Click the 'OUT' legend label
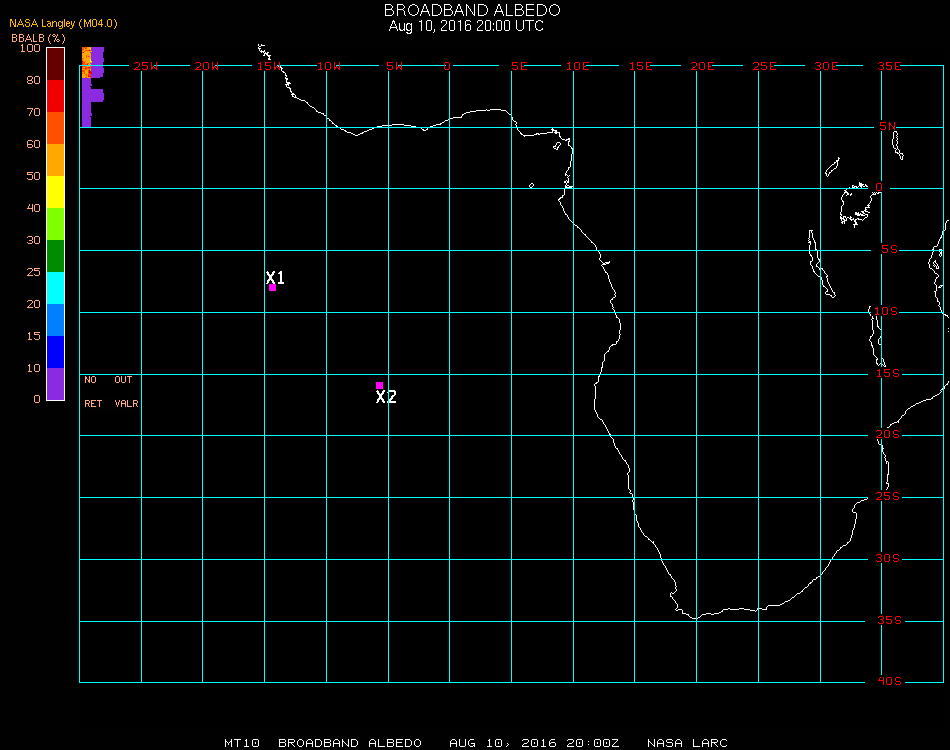950x750 pixels. (x=123, y=380)
